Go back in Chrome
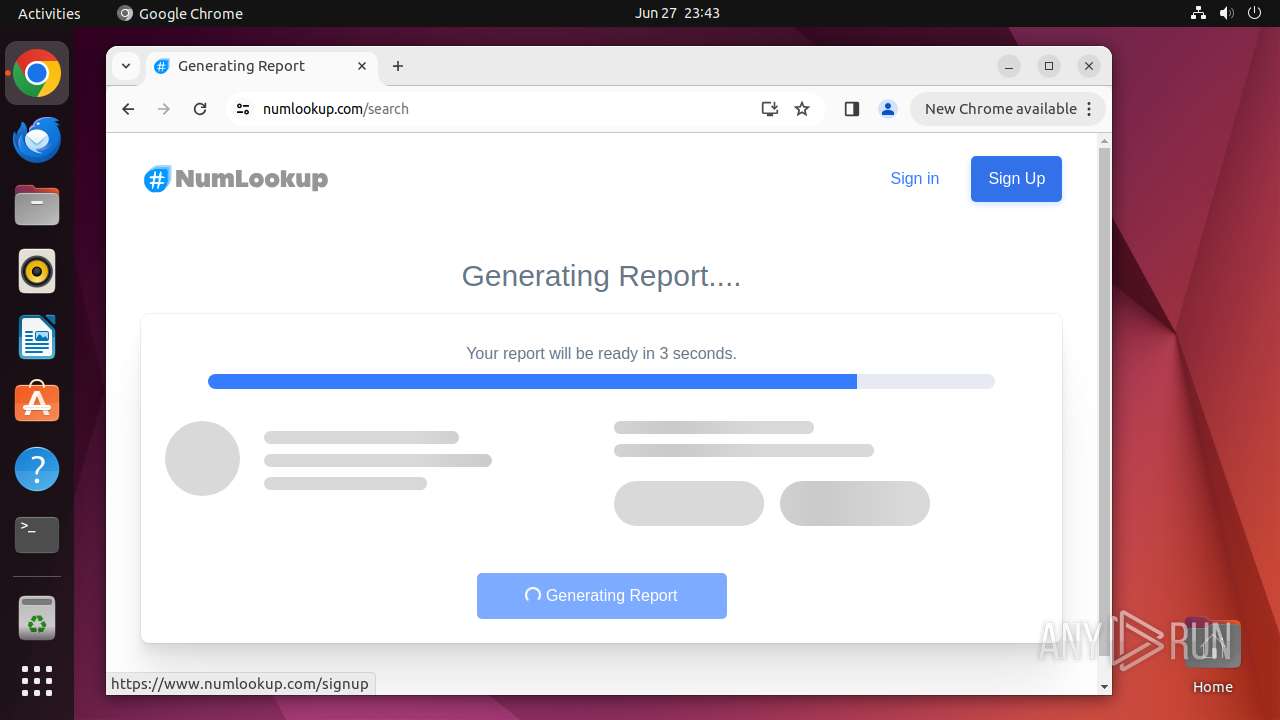Image resolution: width=1280 pixels, height=720 pixels. point(128,109)
